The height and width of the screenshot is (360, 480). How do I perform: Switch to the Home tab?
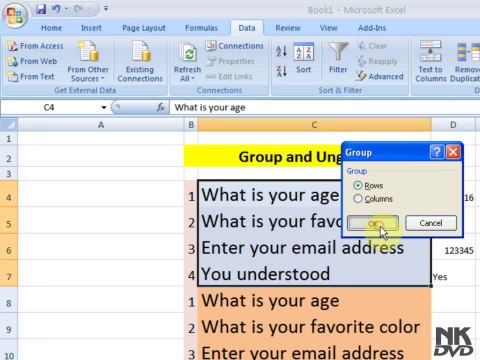[x=51, y=28]
